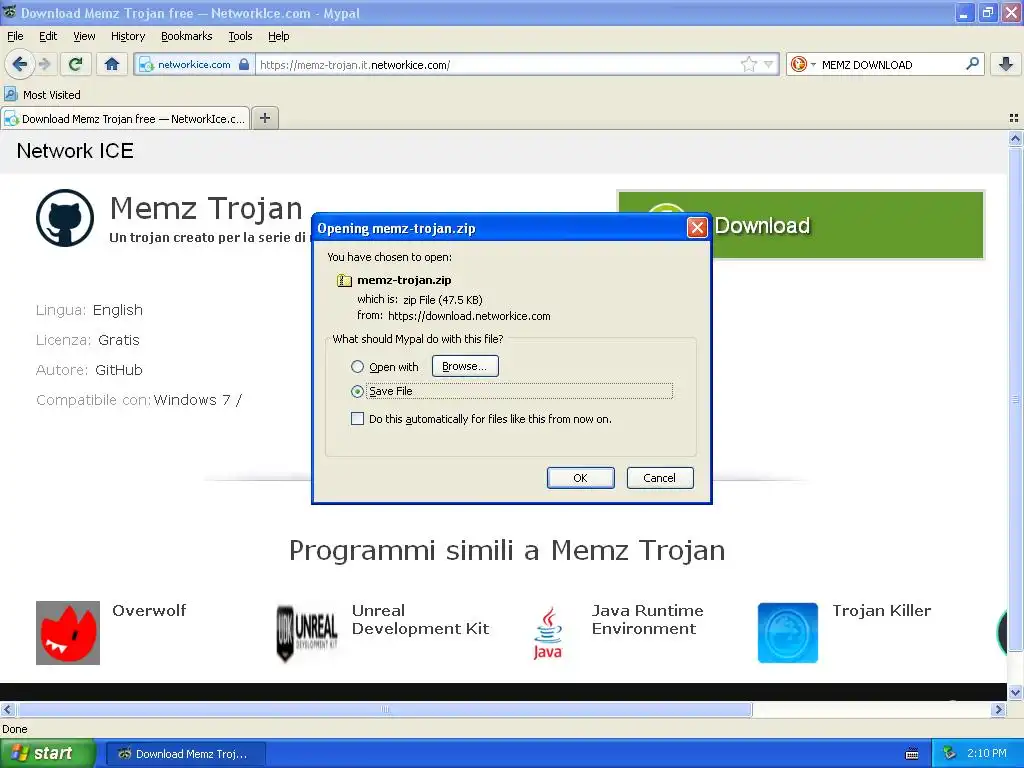The width and height of the screenshot is (1024, 768).
Task: Open the Java Runtime Environment link
Action: click(647, 620)
